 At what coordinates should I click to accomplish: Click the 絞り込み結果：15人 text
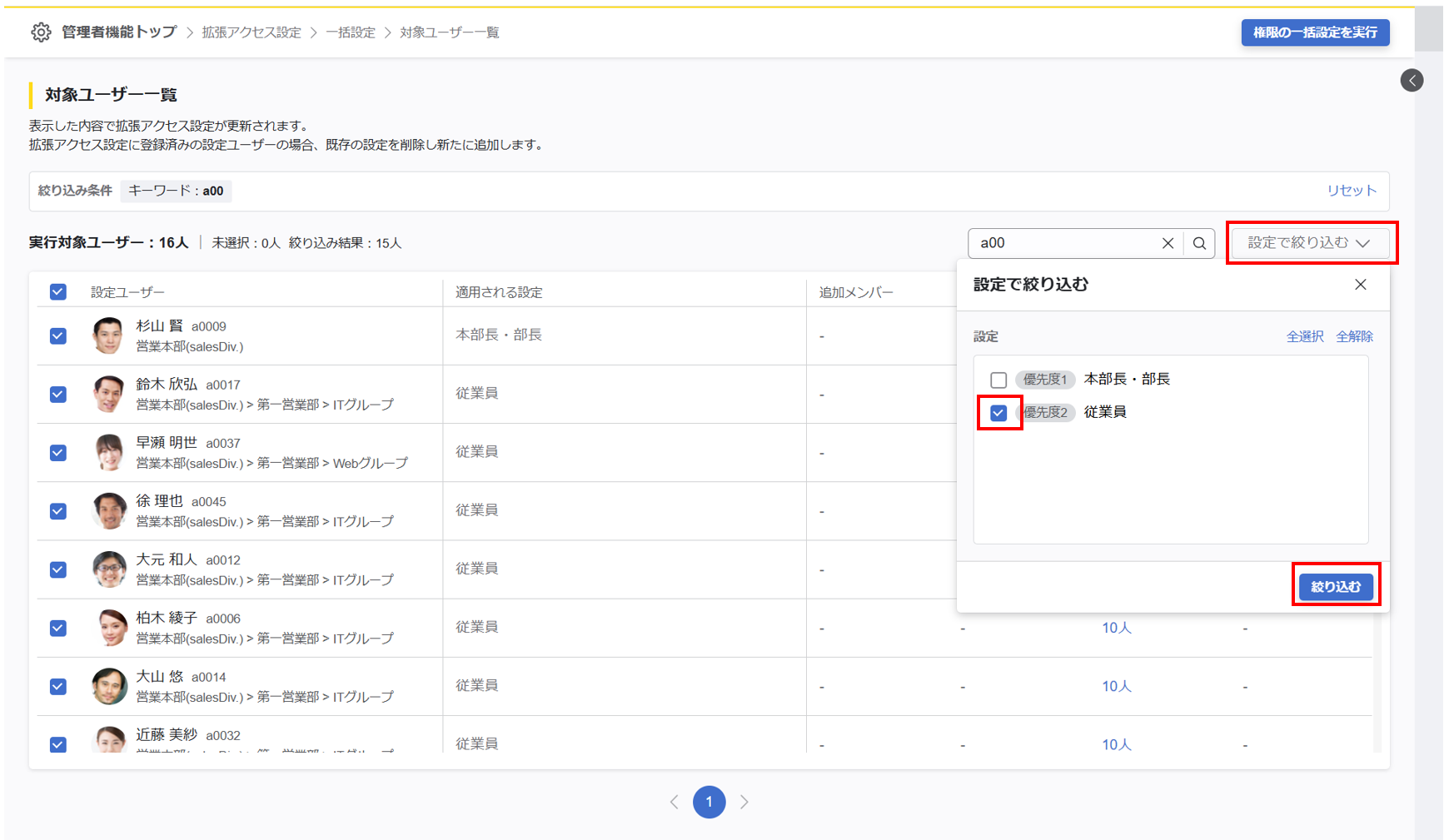tap(345, 243)
